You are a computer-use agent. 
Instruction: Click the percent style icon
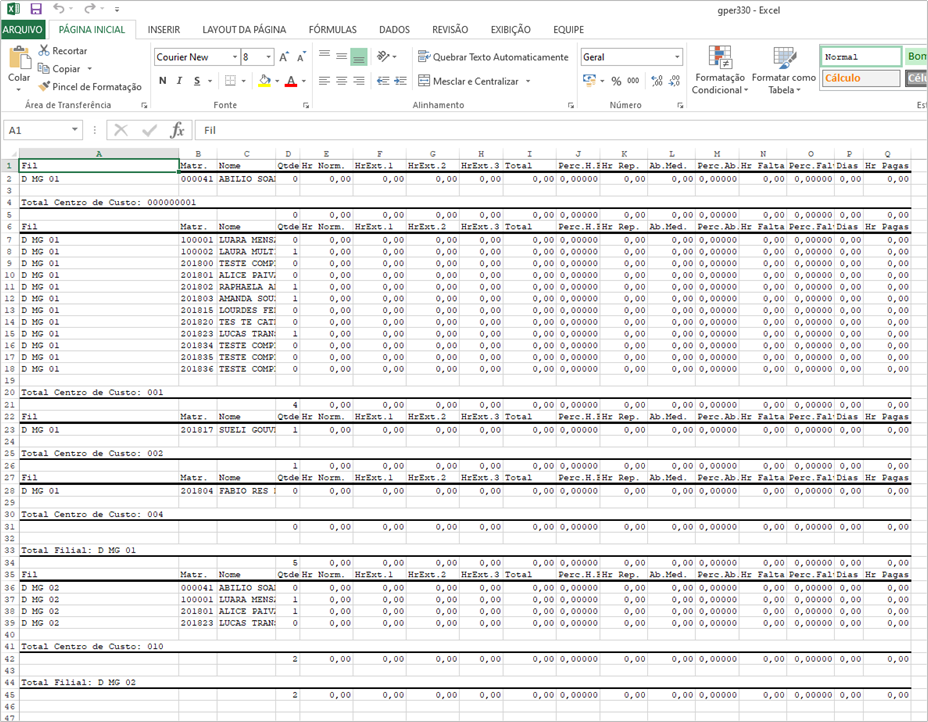(x=616, y=81)
